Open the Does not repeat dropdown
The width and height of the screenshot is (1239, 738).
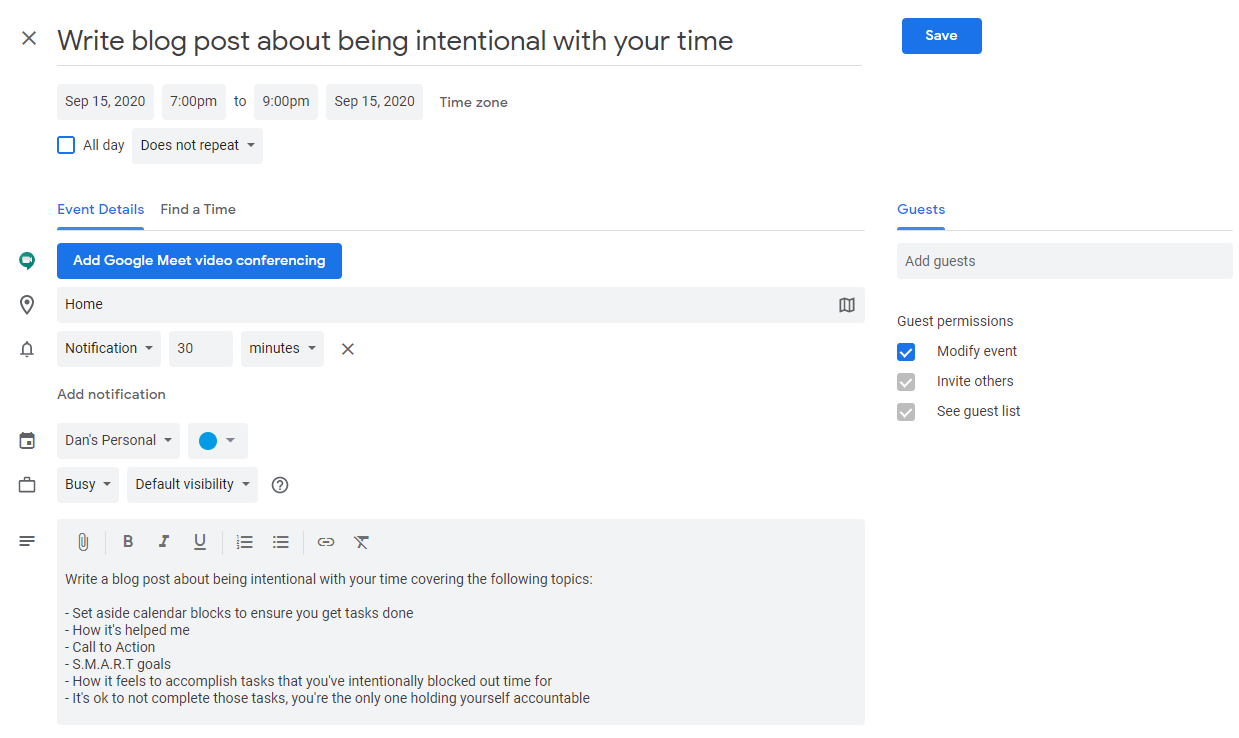coord(197,146)
